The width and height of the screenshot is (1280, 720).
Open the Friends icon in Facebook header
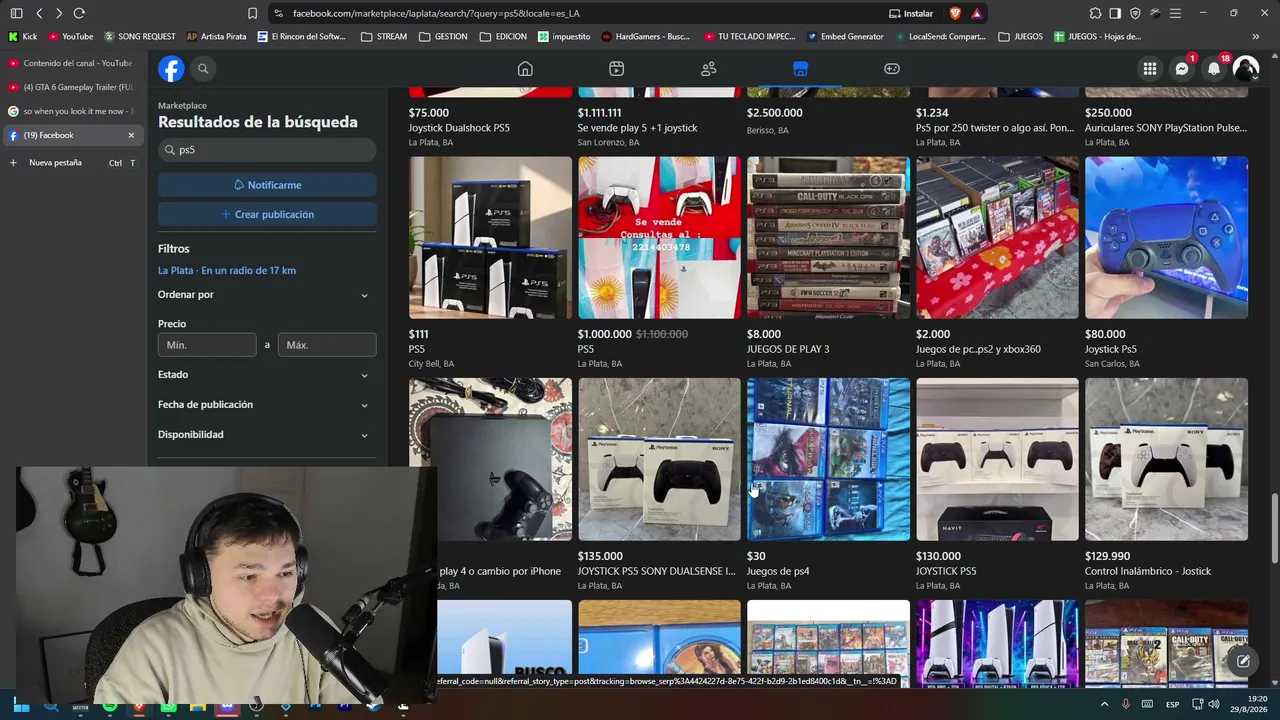[708, 69]
